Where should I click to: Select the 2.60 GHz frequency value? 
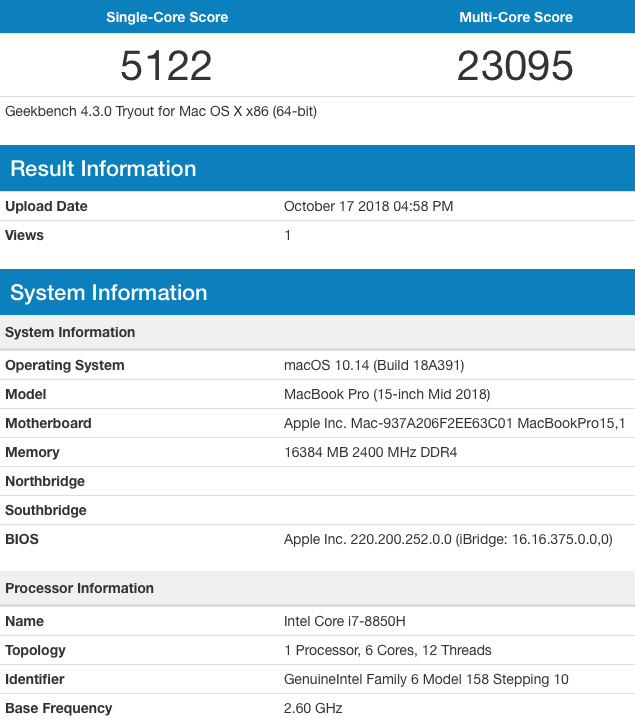313,708
